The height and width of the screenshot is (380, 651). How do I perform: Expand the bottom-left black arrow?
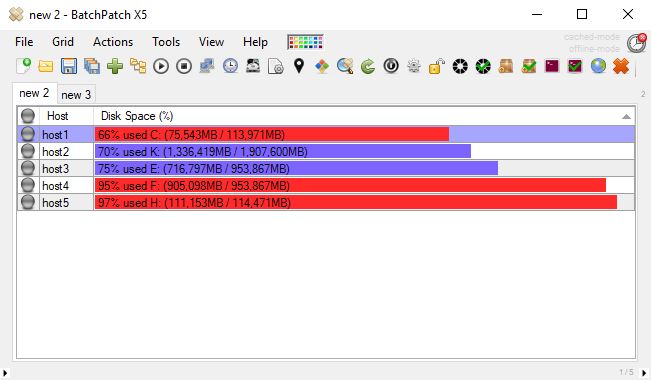5,373
